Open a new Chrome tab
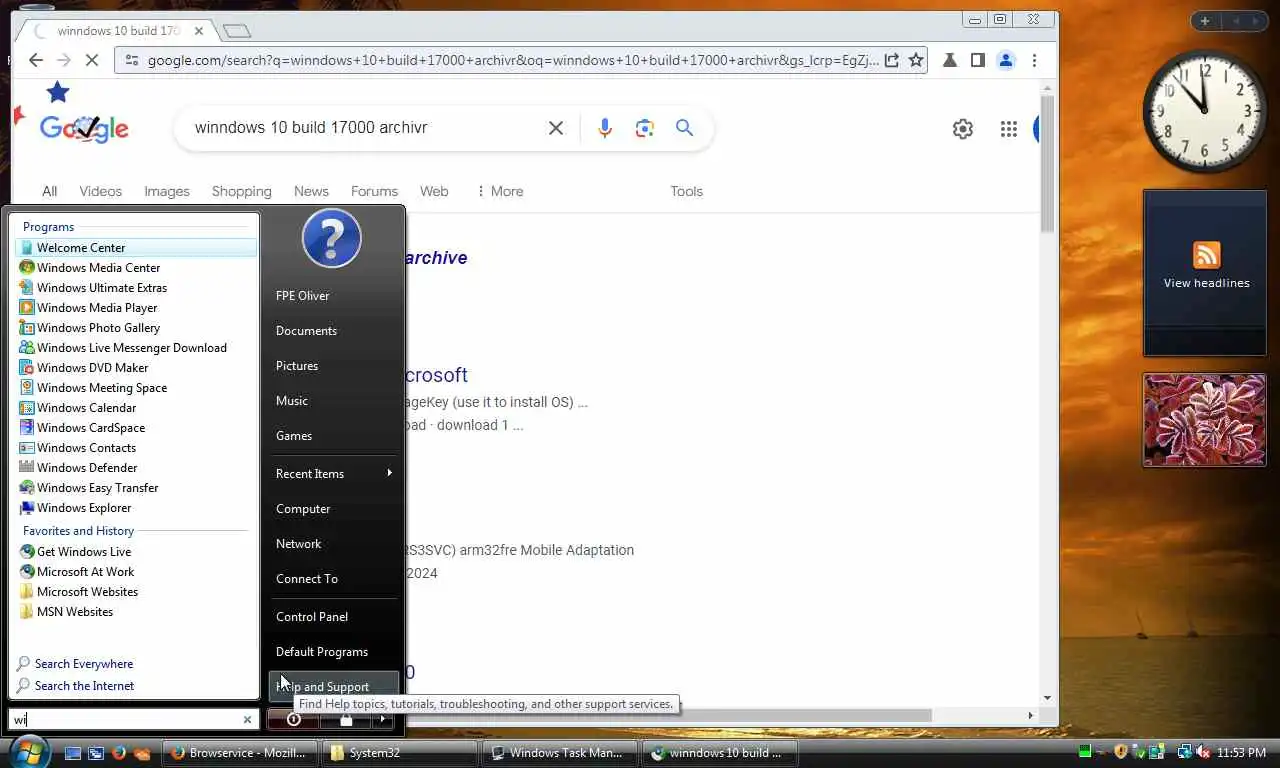This screenshot has width=1280, height=768. pyautogui.click(x=236, y=31)
